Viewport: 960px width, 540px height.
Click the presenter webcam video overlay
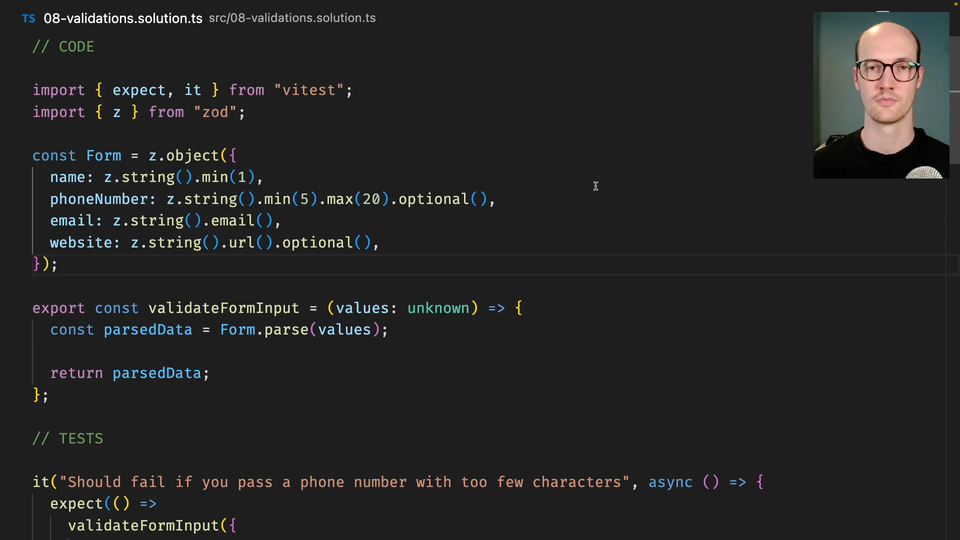tap(880, 95)
